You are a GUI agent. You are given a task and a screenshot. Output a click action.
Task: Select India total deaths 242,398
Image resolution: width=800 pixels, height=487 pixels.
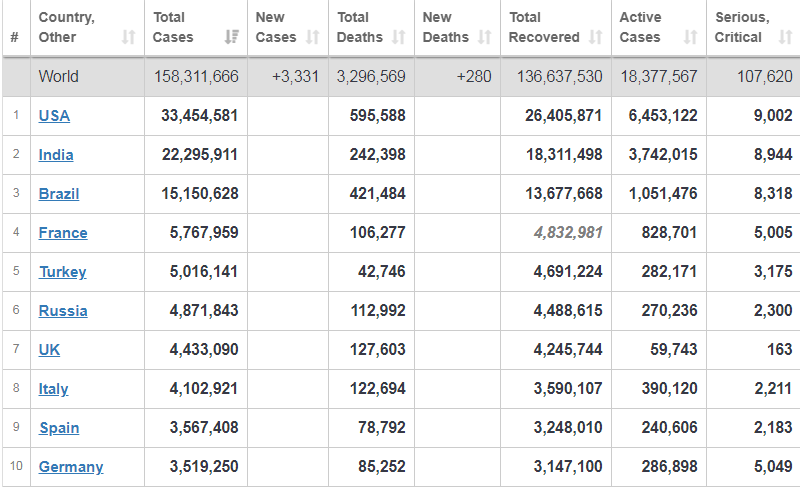pyautogui.click(x=378, y=155)
